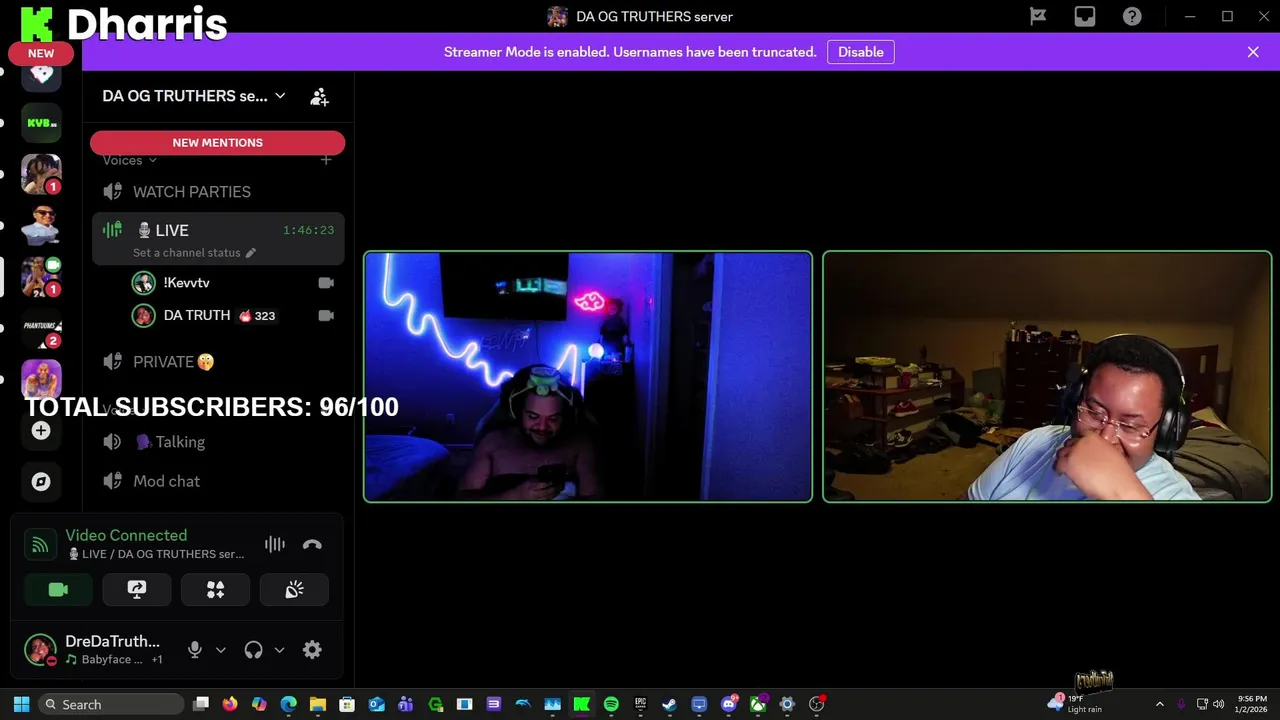Screen dimensions: 1280x720
Task: Open microphone input options arrow
Action: [x=221, y=650]
